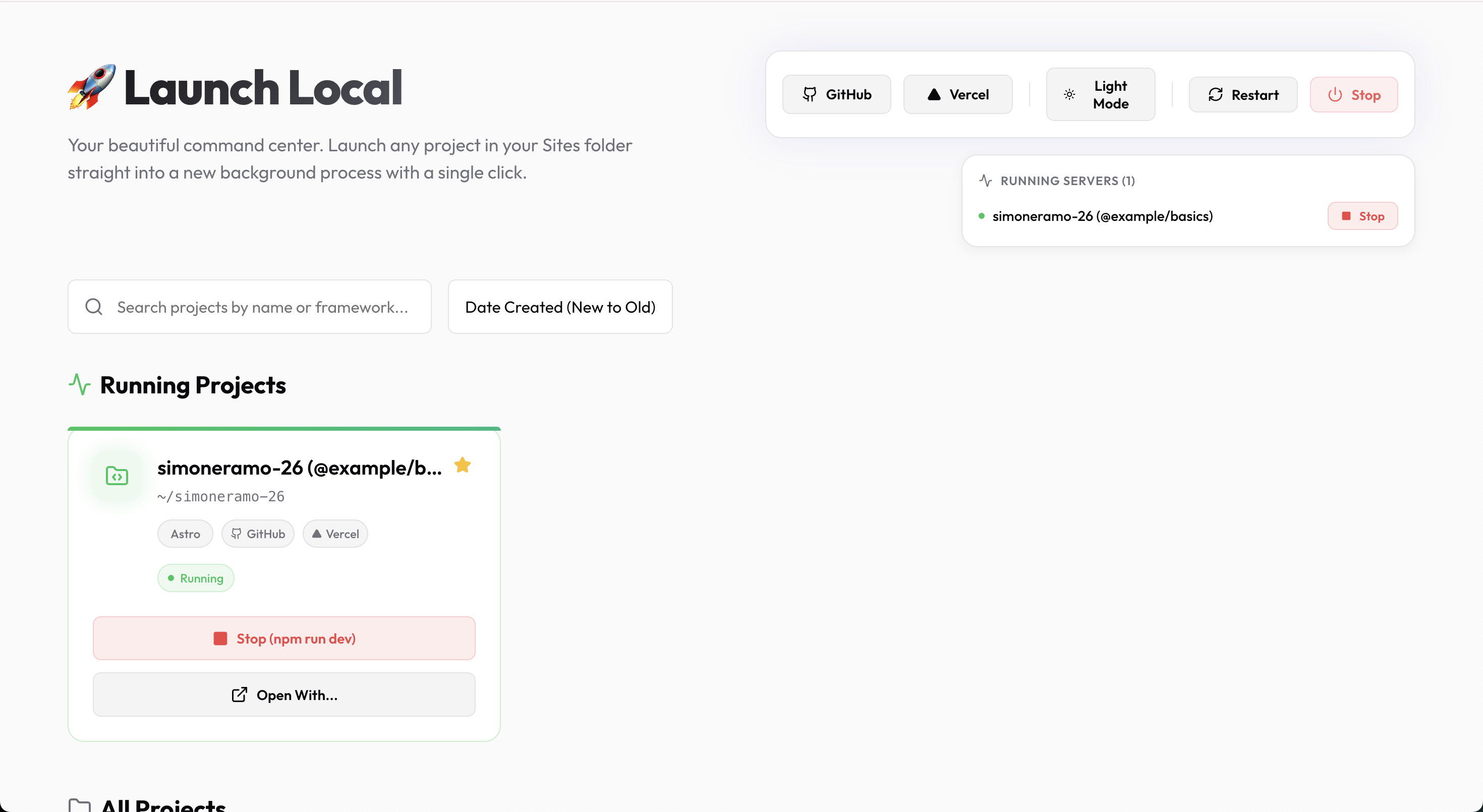Click the magnifying glass search icon
The width and height of the screenshot is (1483, 812).
(x=93, y=307)
